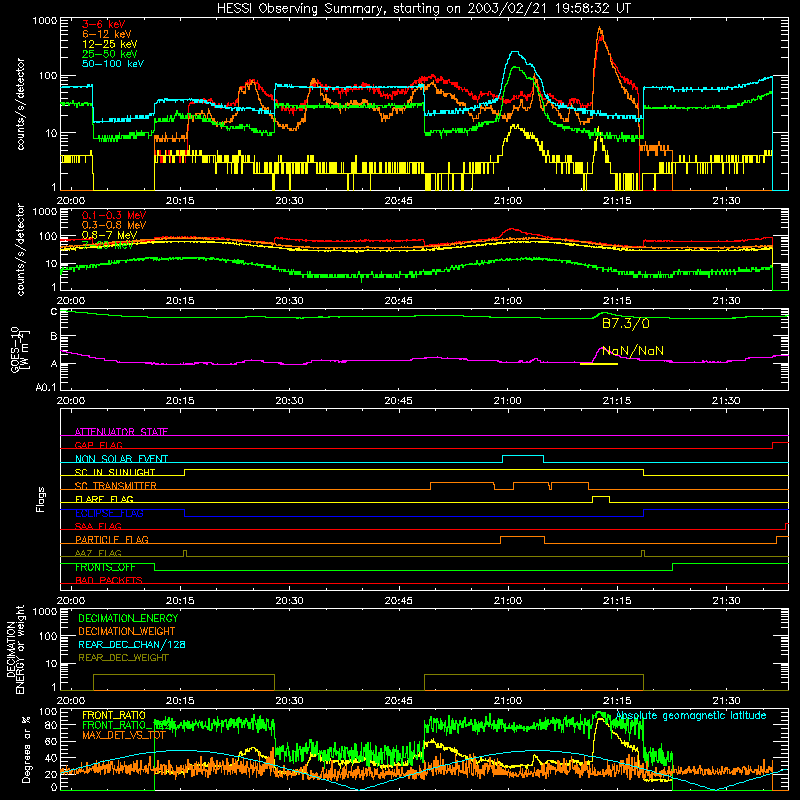Click the 20:30 tick label under the Flags panel
800x800 pixels.
(x=289, y=601)
